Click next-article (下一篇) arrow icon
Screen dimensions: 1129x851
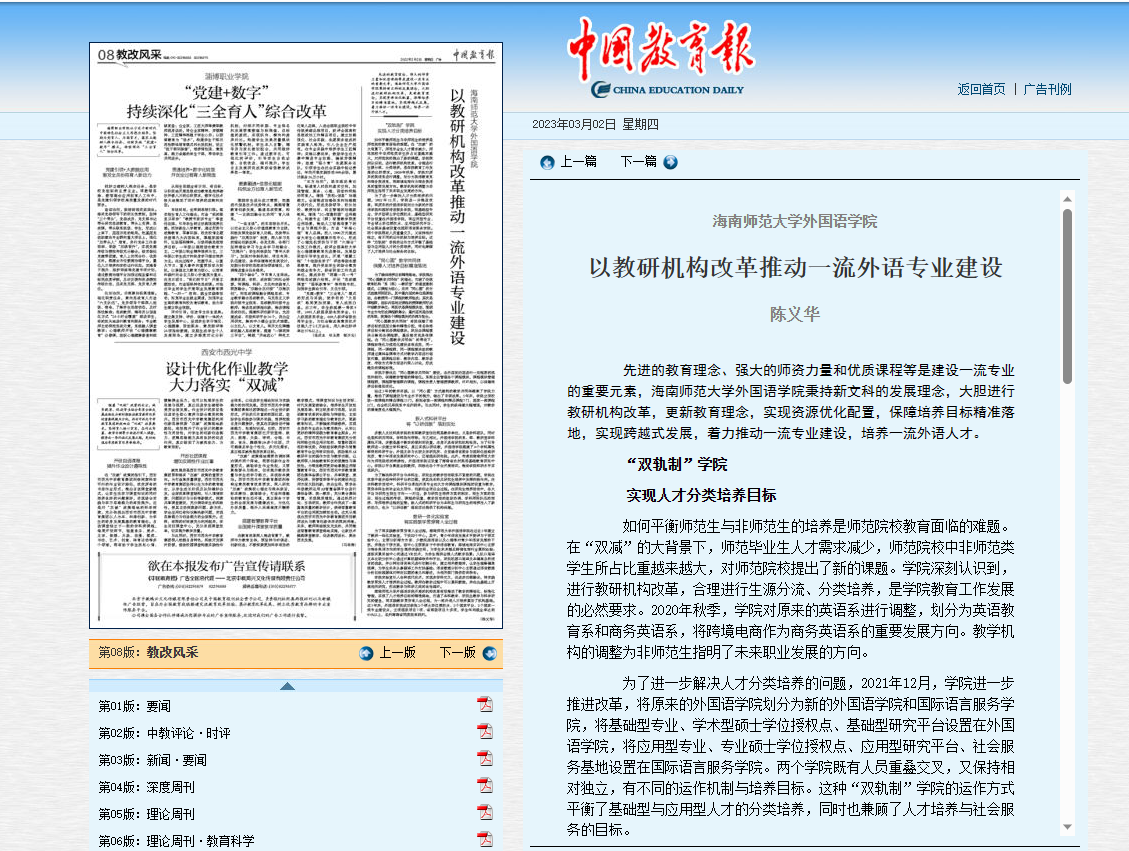pyautogui.click(x=669, y=162)
